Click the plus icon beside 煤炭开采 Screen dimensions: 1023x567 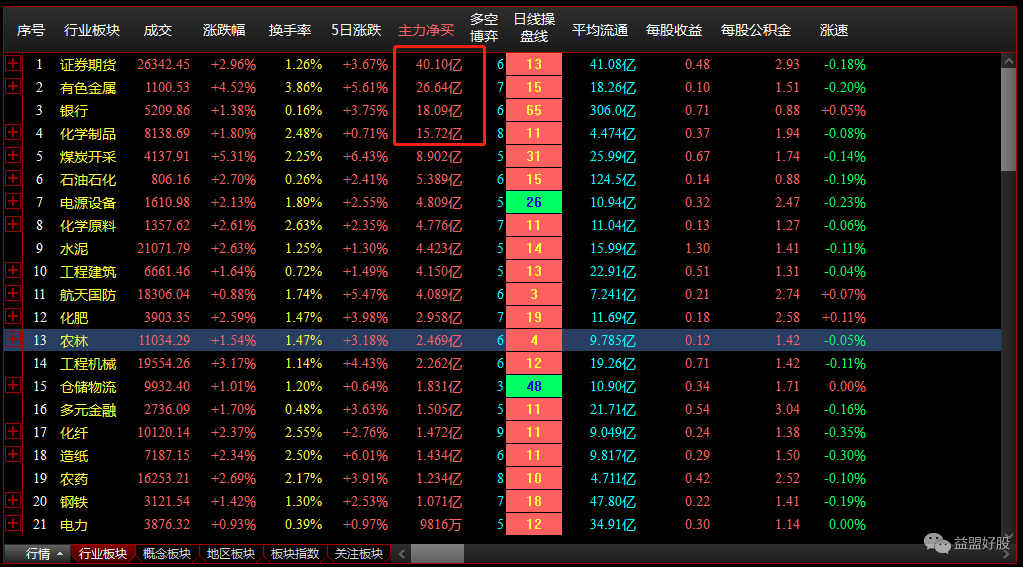[13, 156]
